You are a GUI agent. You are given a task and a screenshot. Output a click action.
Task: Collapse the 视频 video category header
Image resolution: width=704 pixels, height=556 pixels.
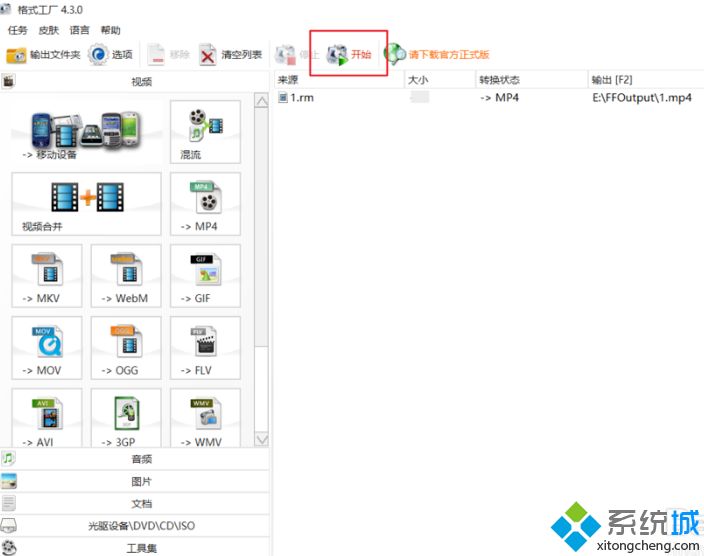(x=135, y=81)
